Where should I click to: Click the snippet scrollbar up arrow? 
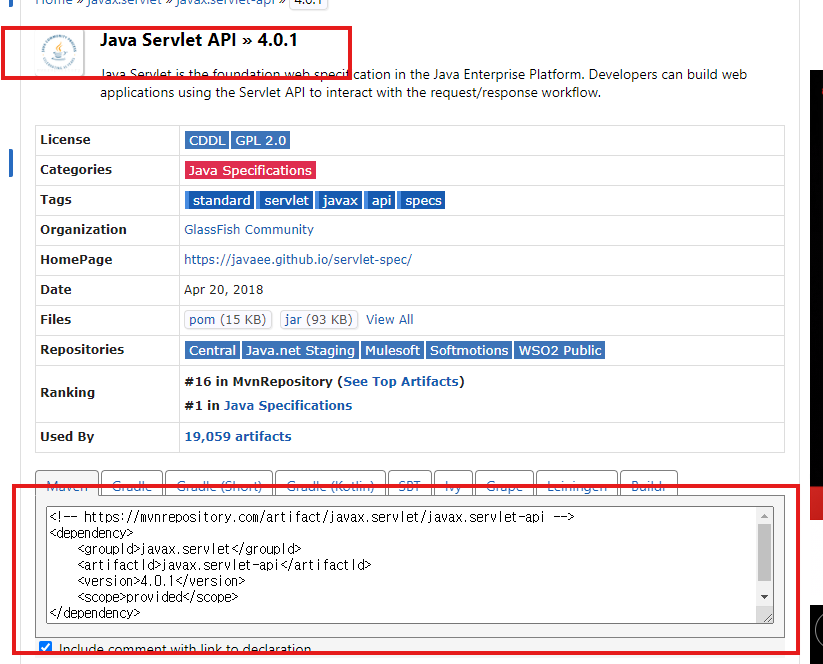click(x=764, y=517)
